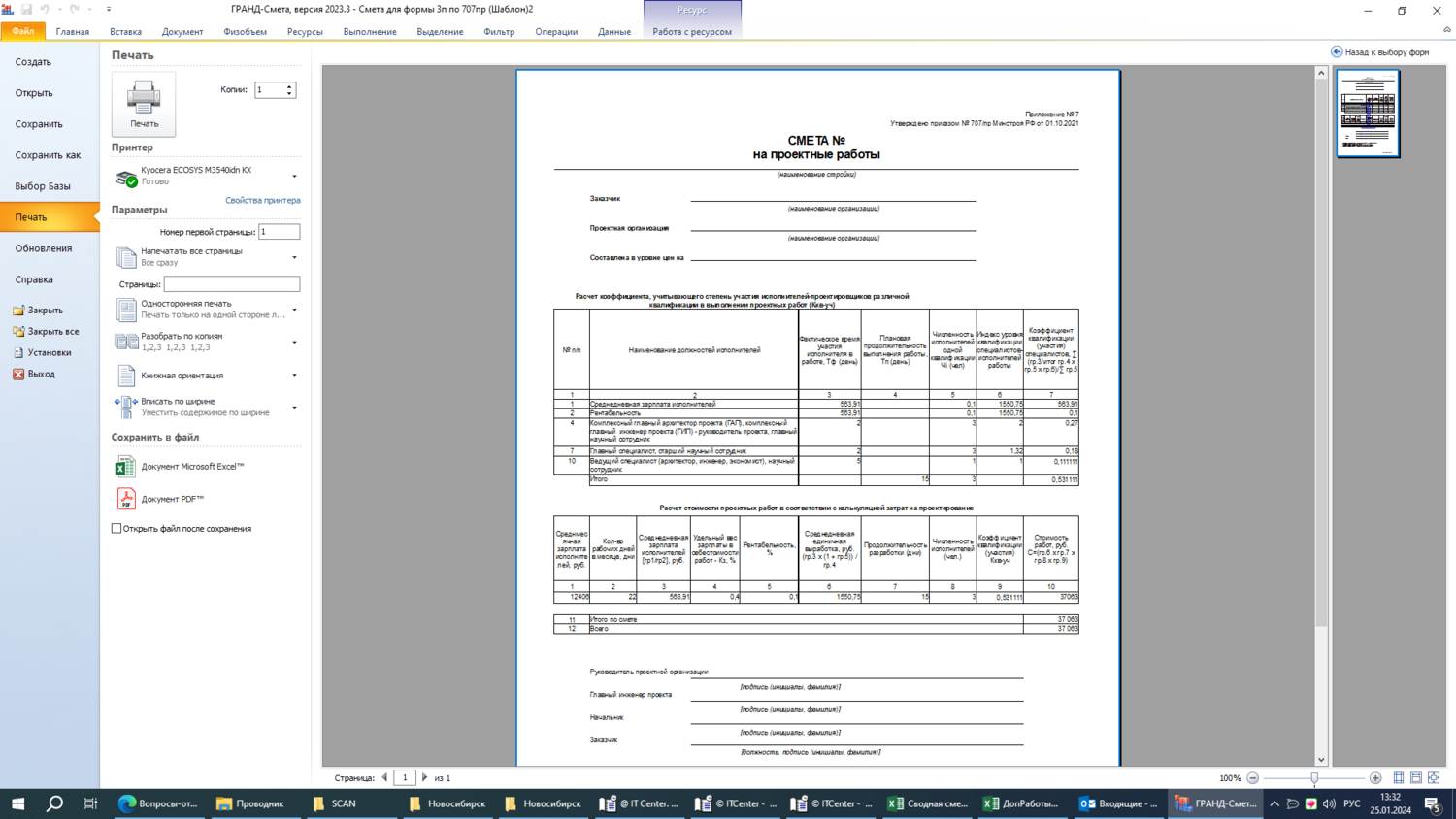
Task: Zoom out the print preview
Action: coord(1253,778)
